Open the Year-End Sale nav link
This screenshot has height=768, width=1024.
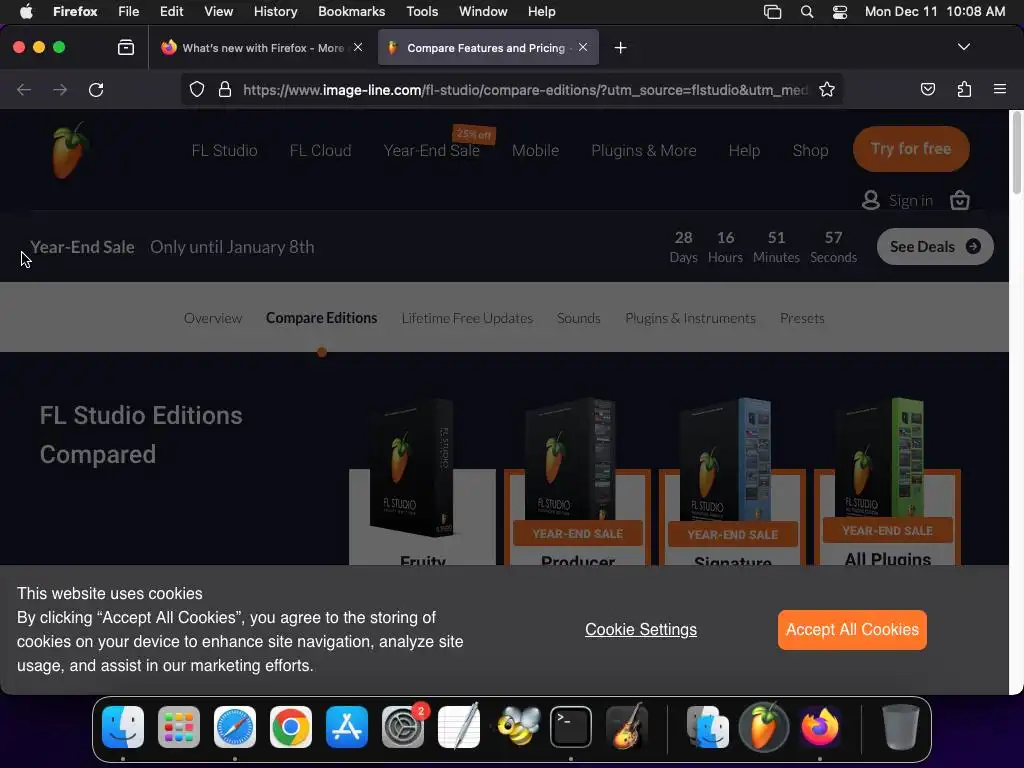[x=432, y=150]
